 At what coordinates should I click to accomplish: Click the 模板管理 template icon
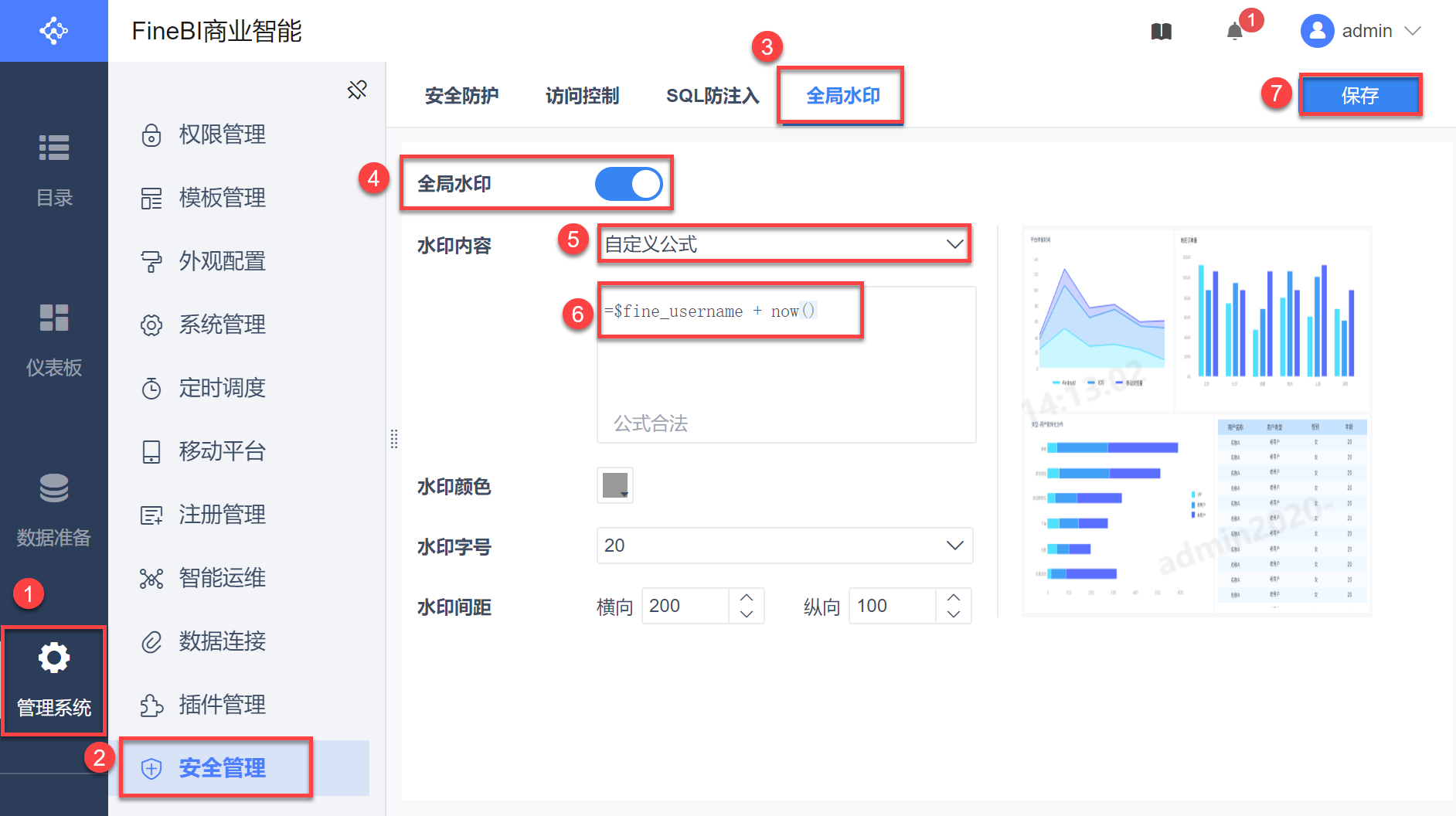(151, 199)
